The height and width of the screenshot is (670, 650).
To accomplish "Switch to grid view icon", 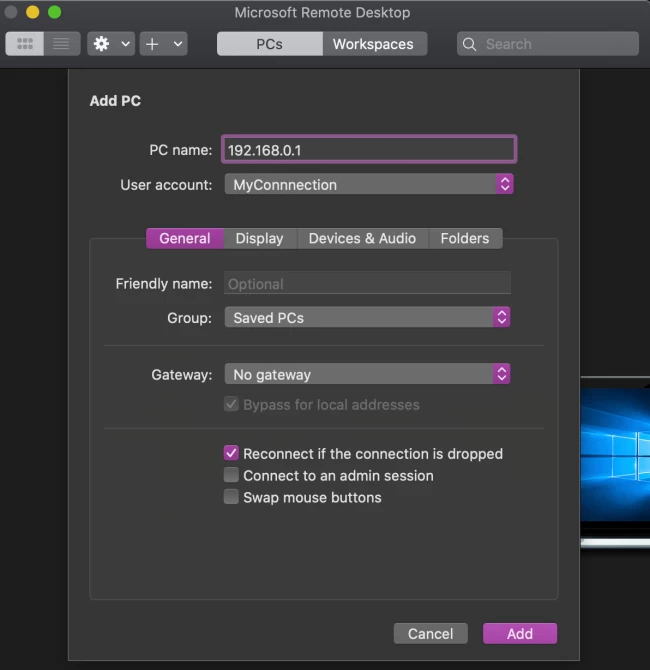I will click(24, 44).
